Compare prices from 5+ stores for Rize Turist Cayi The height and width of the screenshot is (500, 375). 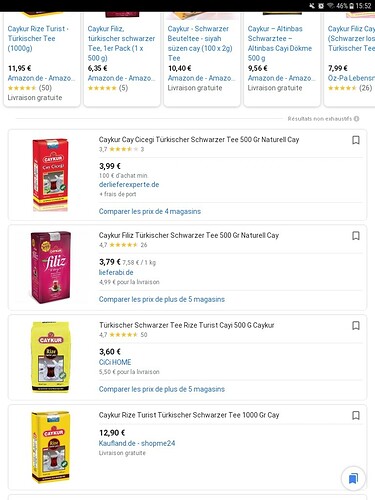[162, 389]
